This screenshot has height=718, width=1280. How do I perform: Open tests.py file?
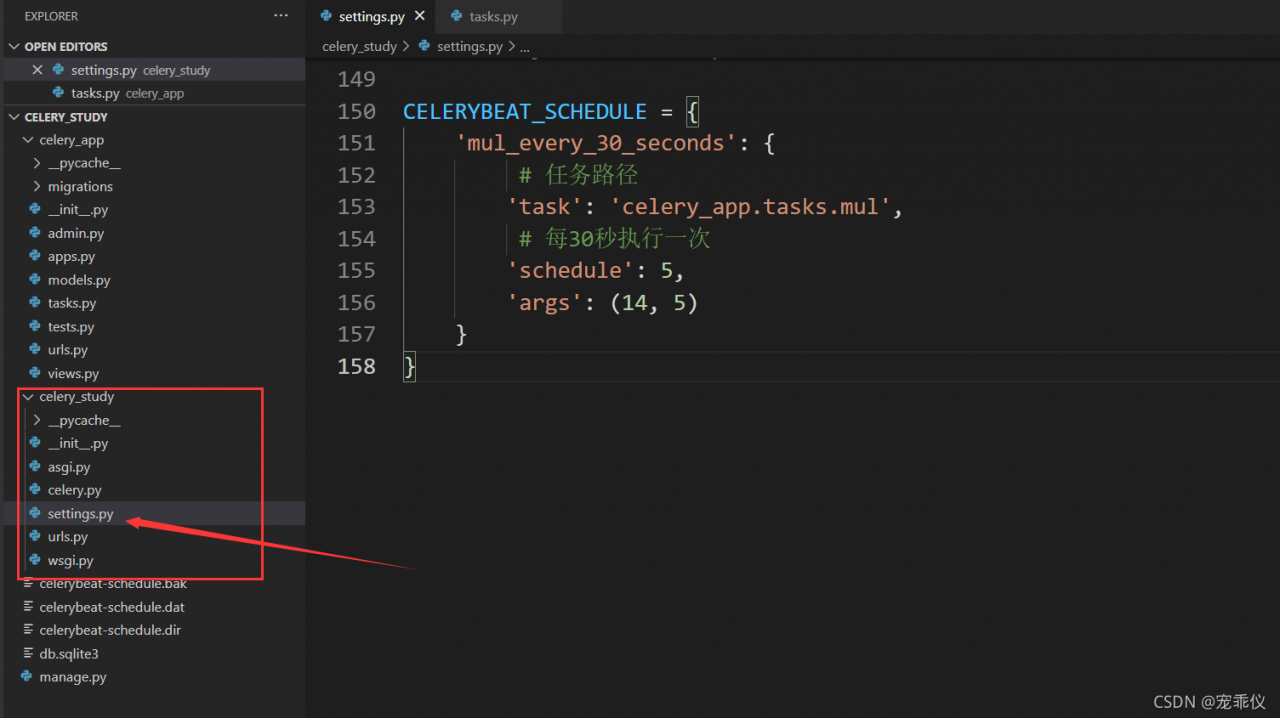tap(152, 326)
